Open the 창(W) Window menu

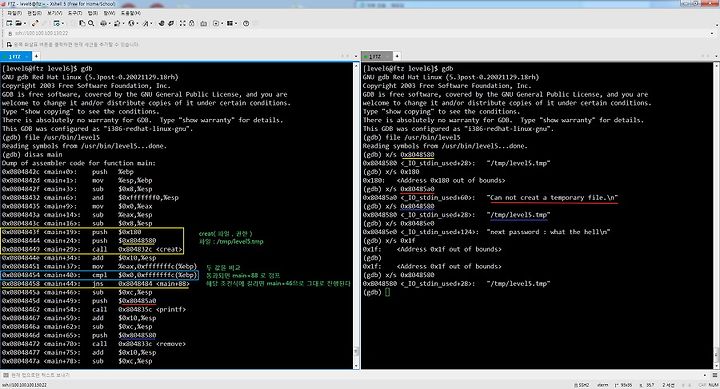[x=109, y=13]
